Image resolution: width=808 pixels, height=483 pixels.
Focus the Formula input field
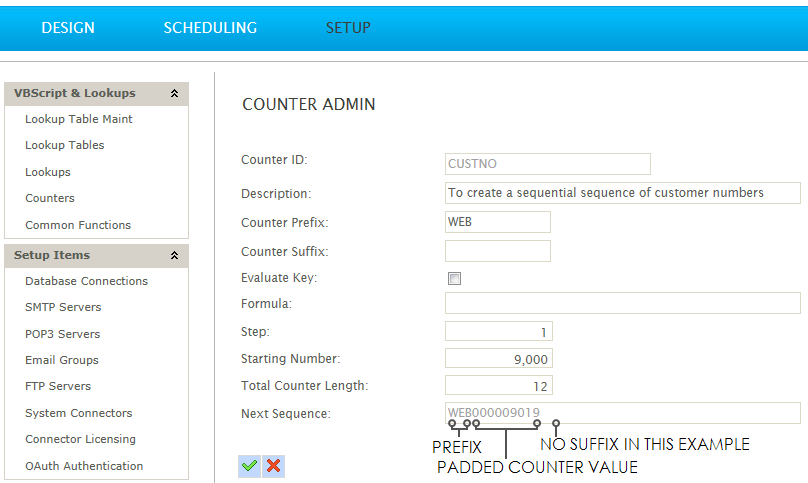click(622, 303)
